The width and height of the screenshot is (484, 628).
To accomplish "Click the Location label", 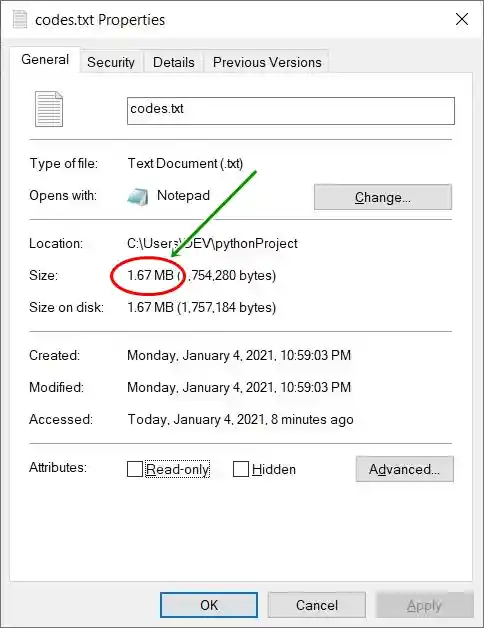I will click(56, 244).
